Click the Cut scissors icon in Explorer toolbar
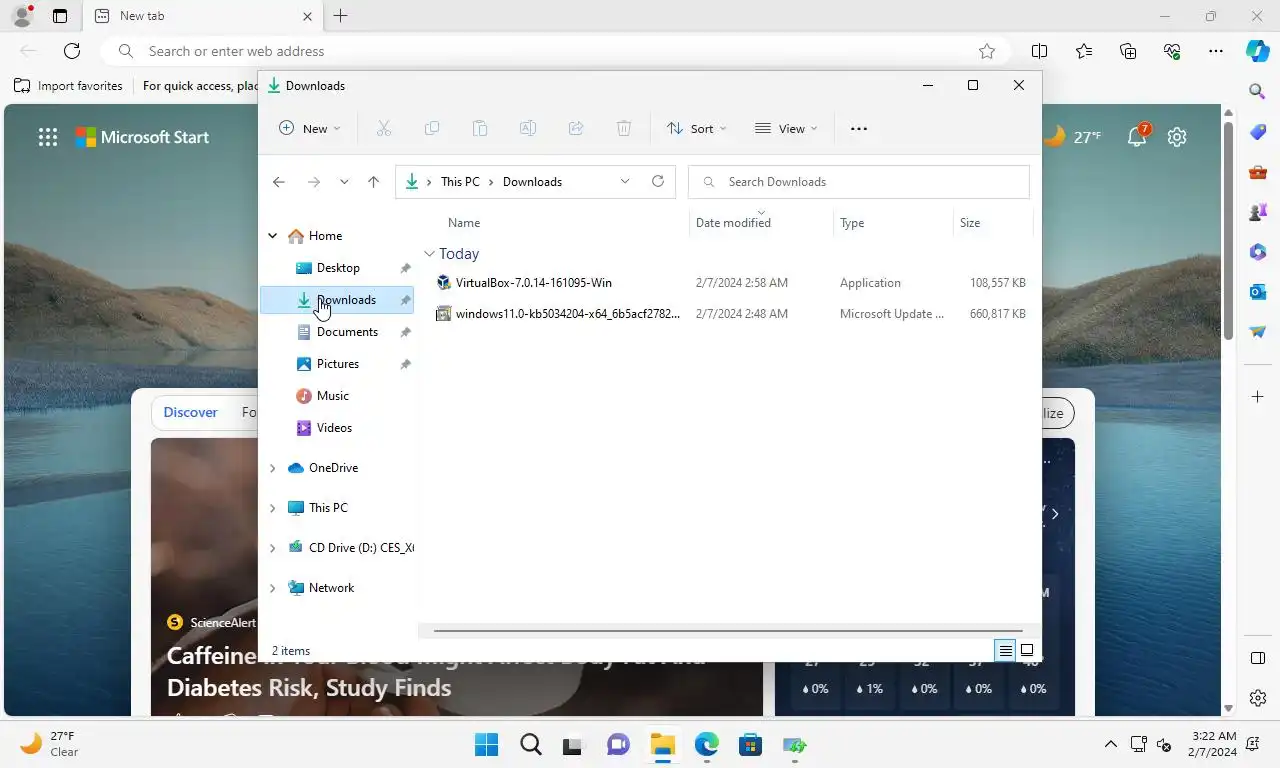This screenshot has height=768, width=1280. point(383,128)
